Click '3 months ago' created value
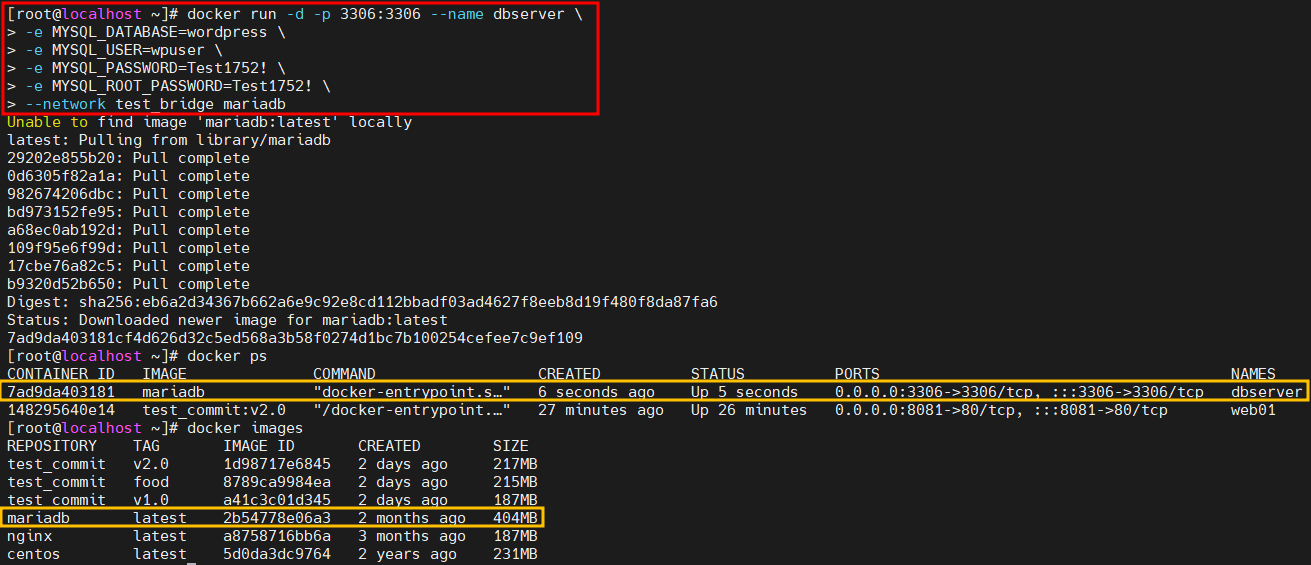Screen dimensions: 1311x565 pos(412,536)
